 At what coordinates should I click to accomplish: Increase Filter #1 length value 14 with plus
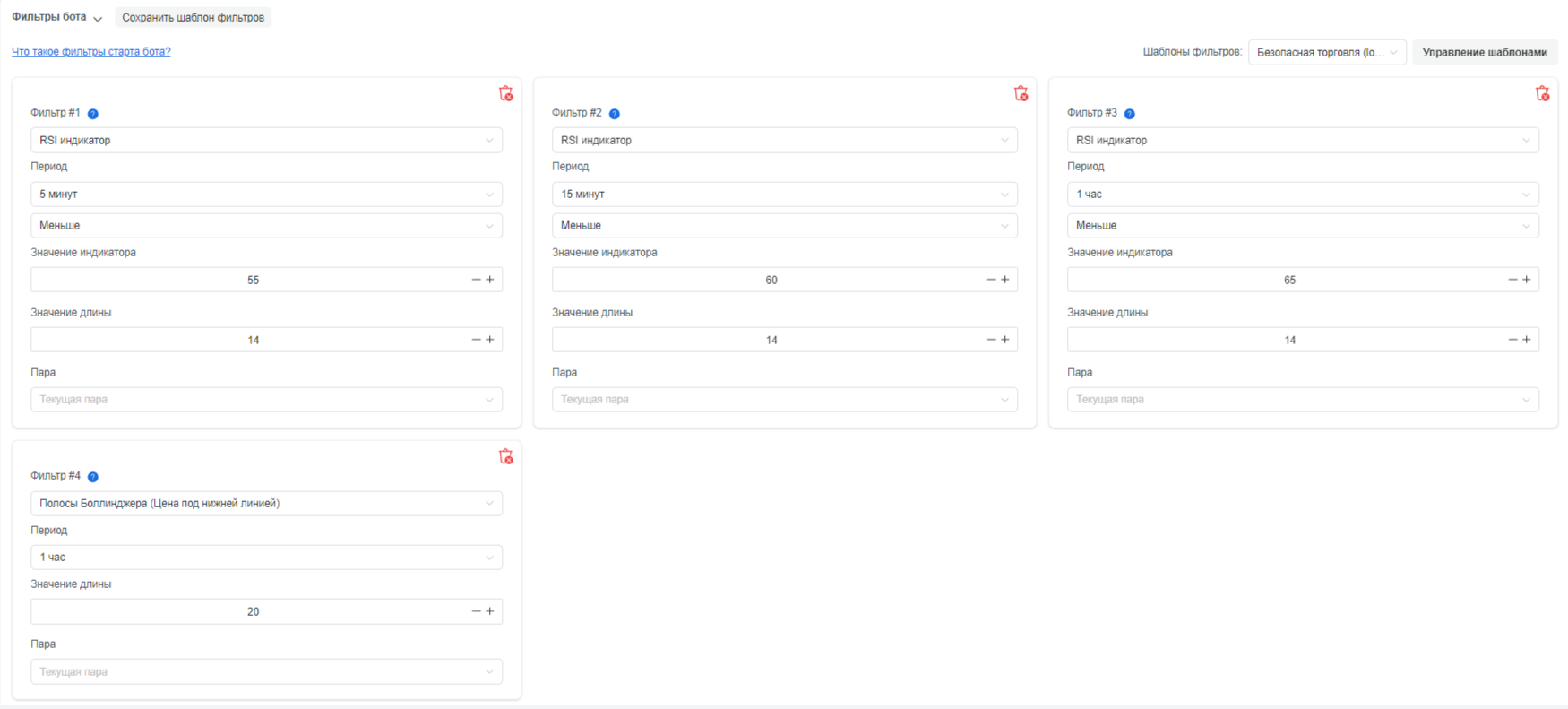490,340
